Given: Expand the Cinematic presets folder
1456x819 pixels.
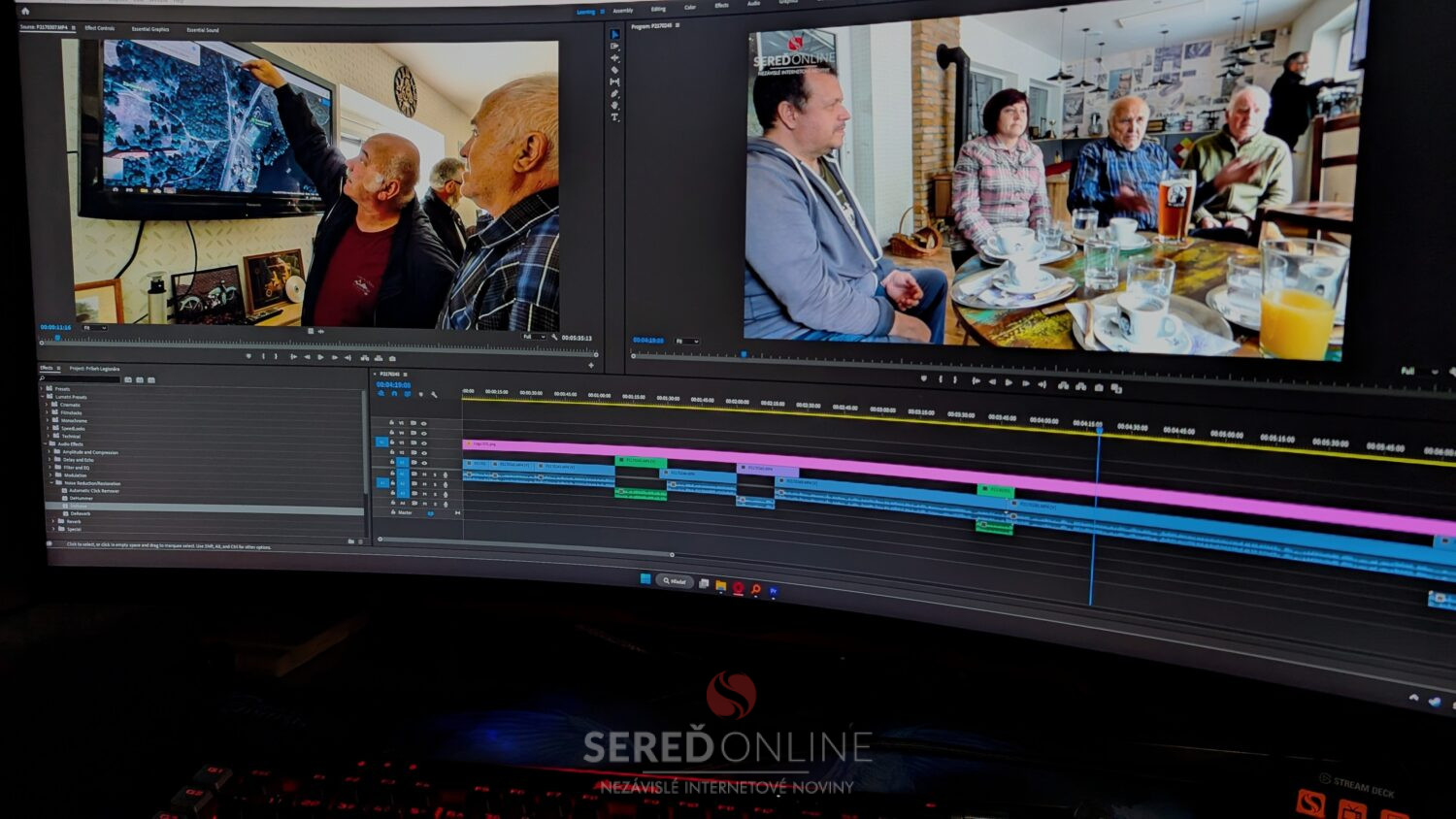Looking at the screenshot, I should (47, 405).
